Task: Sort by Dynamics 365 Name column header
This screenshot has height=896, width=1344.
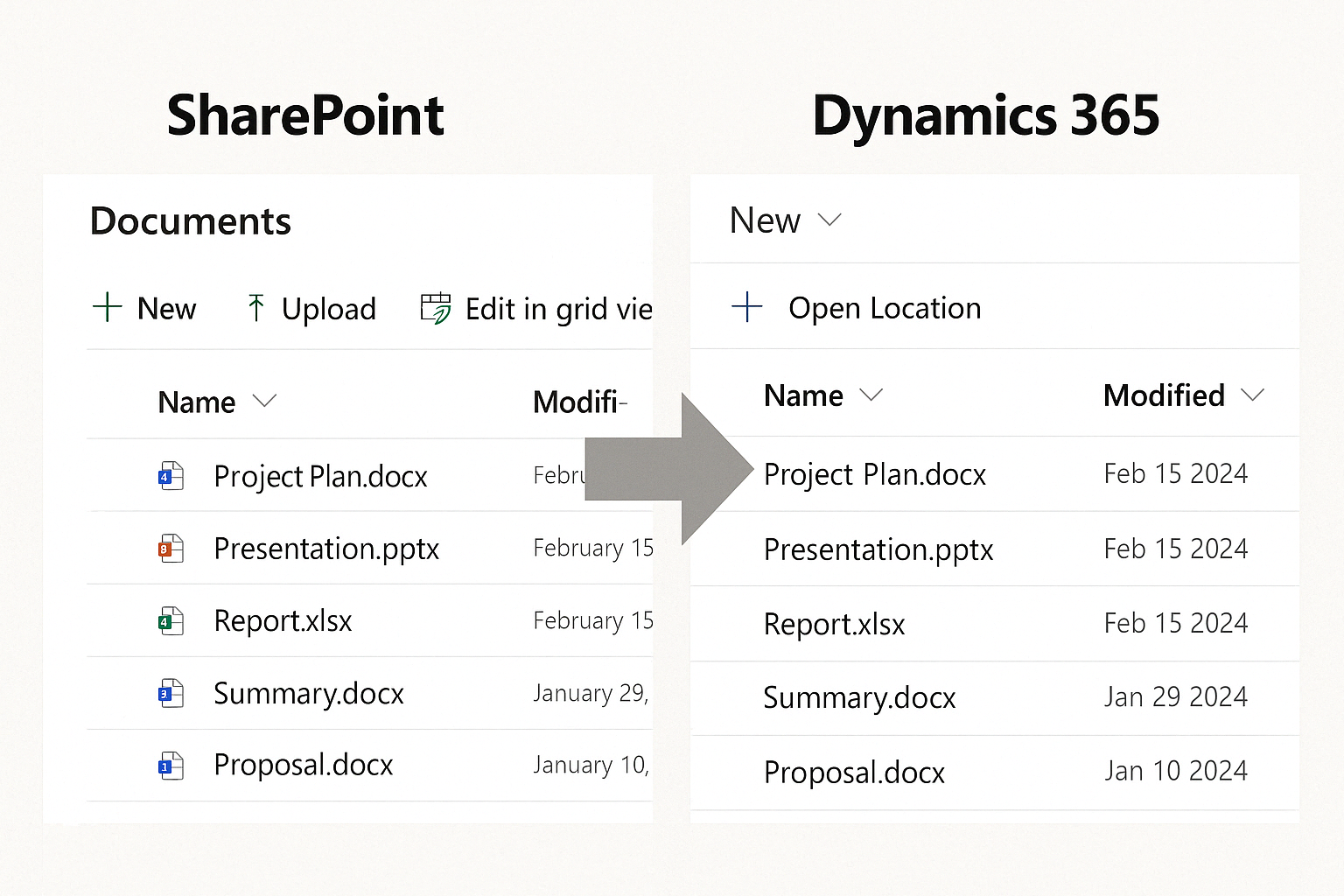Action: coord(803,395)
